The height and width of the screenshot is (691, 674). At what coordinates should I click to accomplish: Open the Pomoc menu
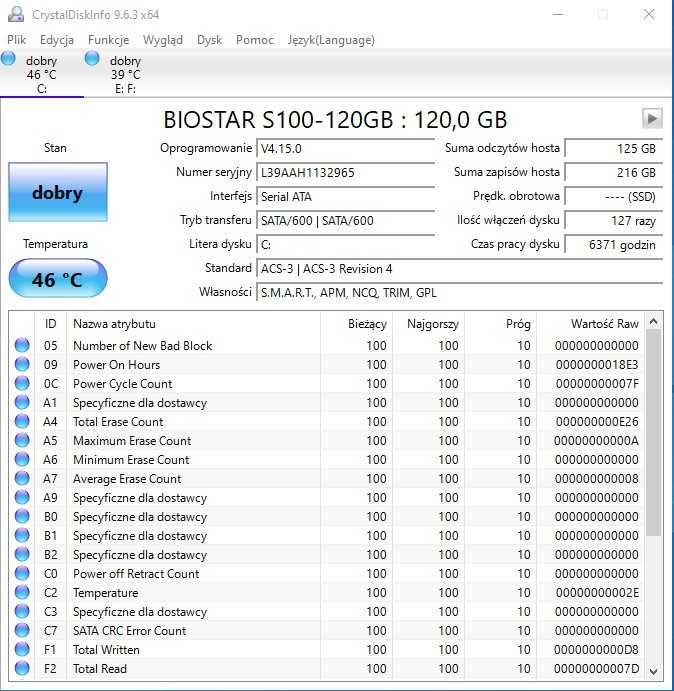255,40
